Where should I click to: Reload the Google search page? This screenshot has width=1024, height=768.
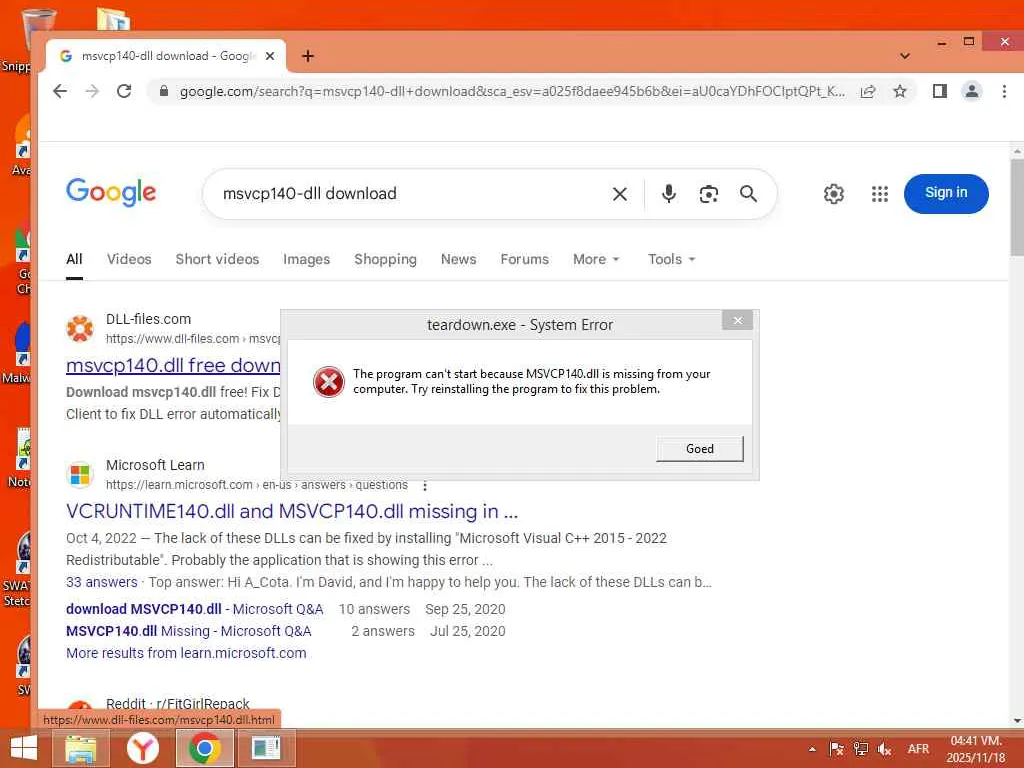[124, 91]
